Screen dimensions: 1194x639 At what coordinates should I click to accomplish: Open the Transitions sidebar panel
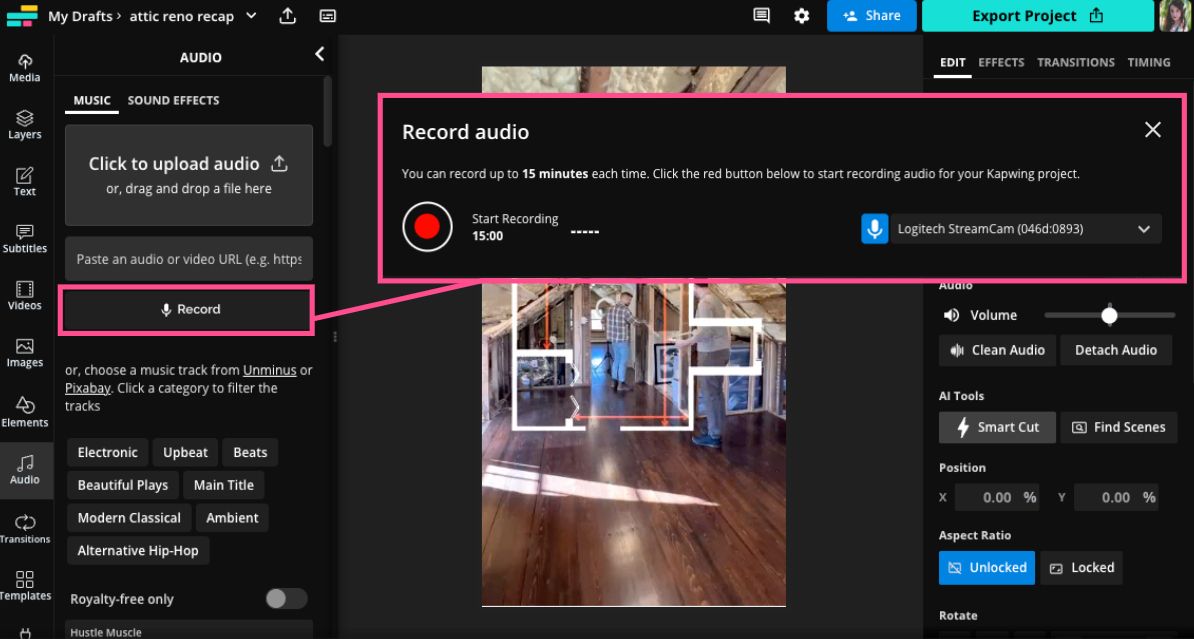pyautogui.click(x=25, y=529)
